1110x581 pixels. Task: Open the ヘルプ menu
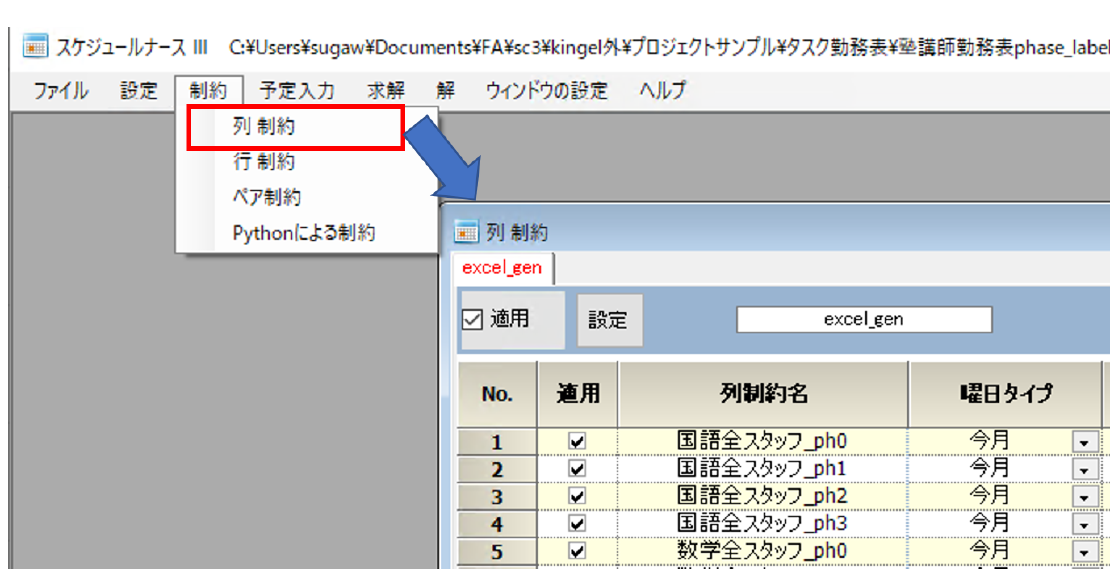pyautogui.click(x=662, y=91)
